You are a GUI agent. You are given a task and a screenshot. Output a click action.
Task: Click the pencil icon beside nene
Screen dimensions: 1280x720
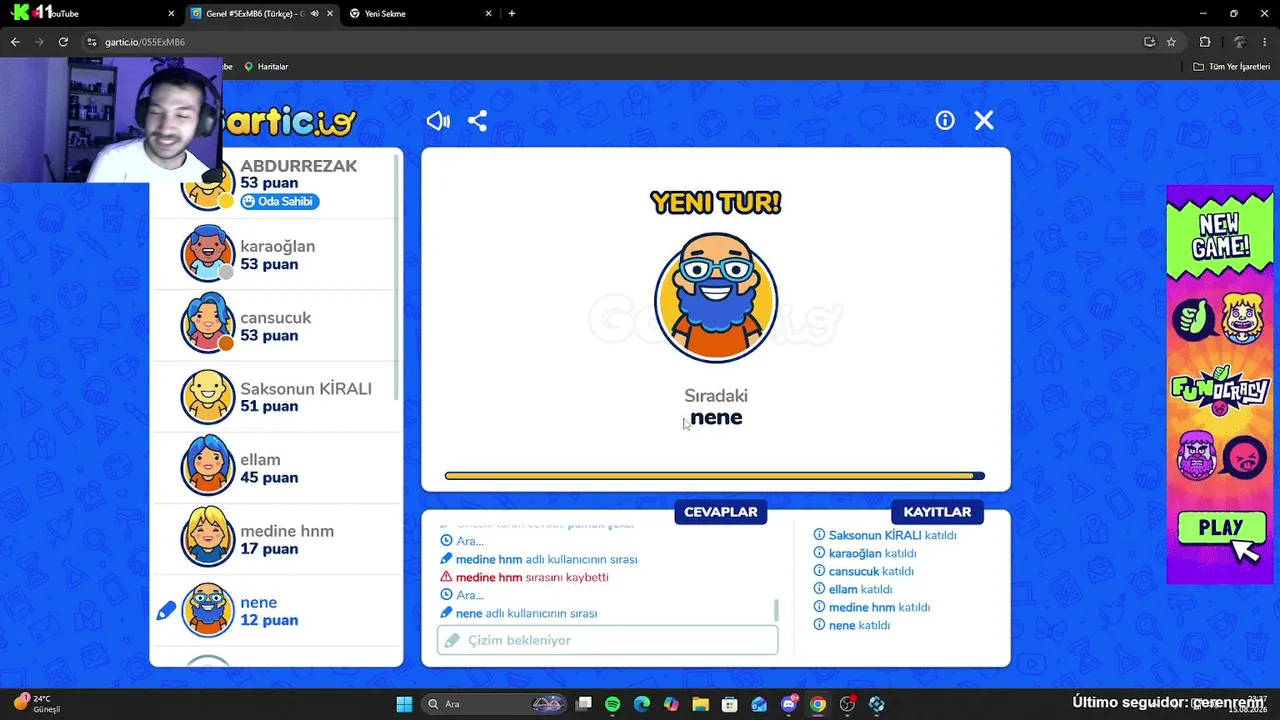click(x=166, y=610)
